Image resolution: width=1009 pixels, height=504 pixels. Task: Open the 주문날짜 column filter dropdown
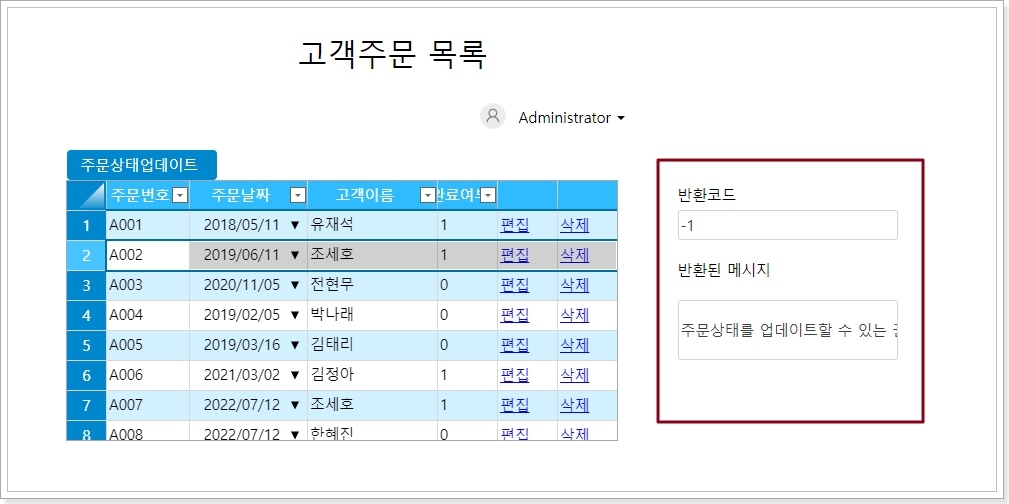click(x=297, y=195)
